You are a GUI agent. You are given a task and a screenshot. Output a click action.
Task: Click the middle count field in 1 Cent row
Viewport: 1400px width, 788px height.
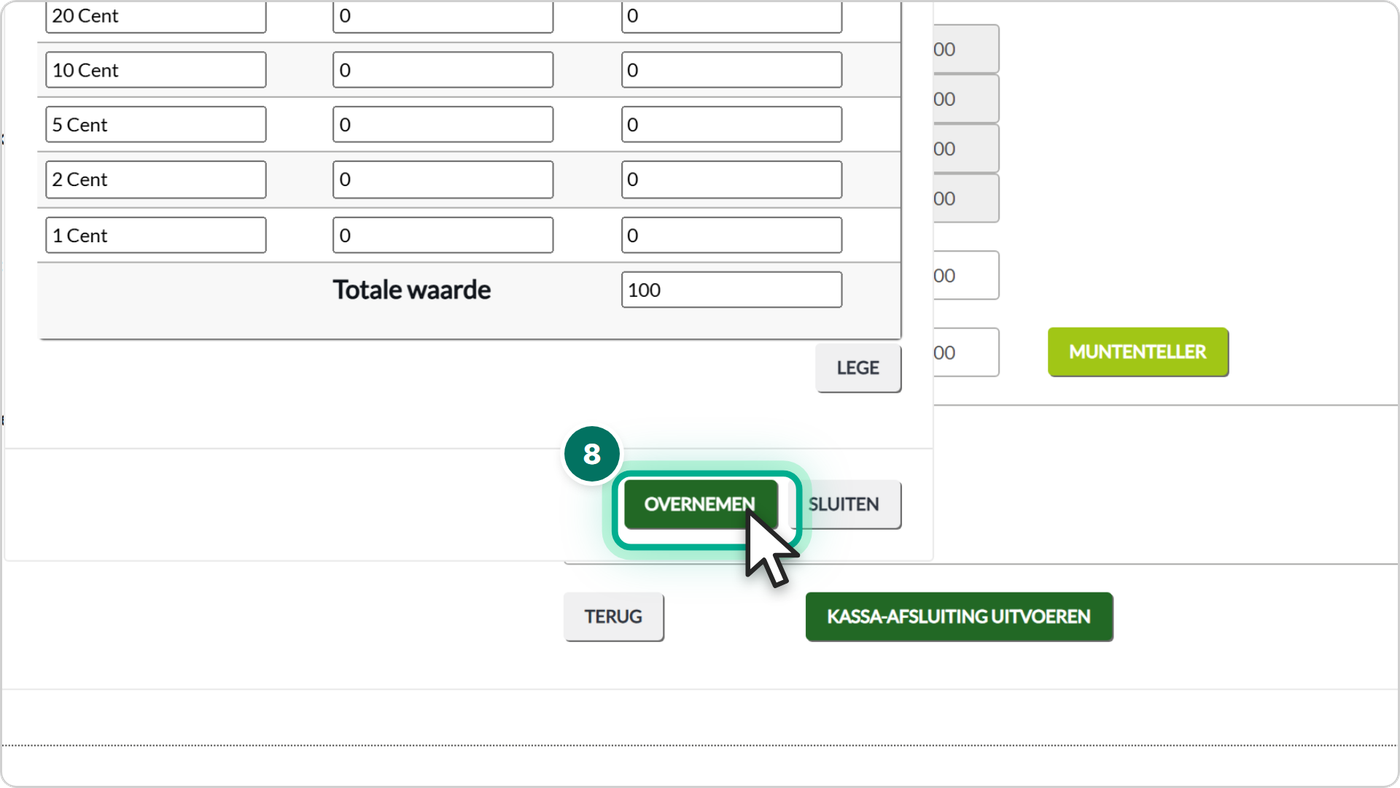(x=443, y=235)
